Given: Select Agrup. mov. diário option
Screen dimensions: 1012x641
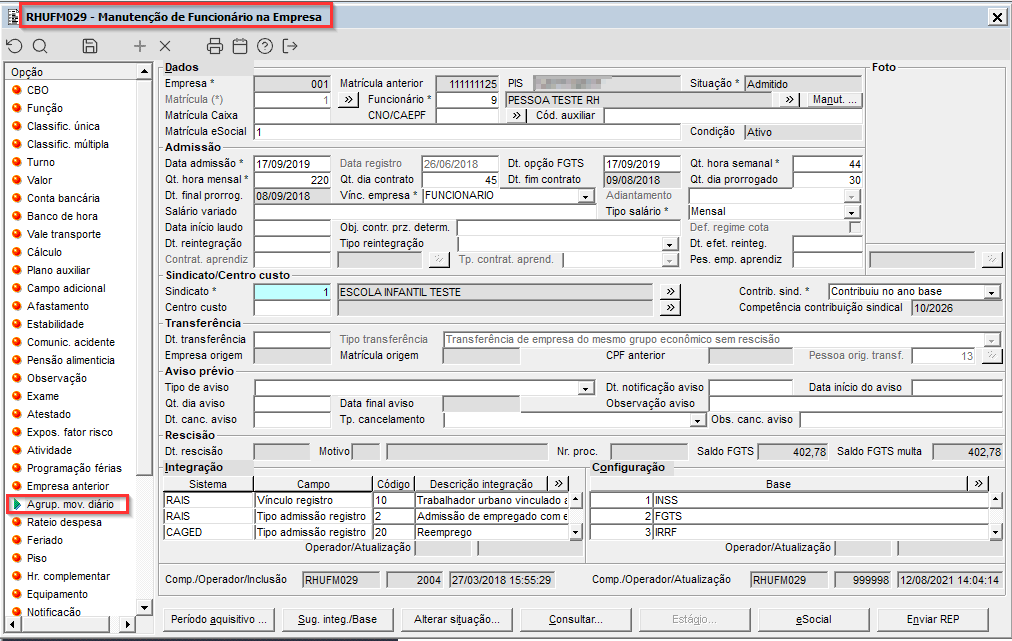Looking at the screenshot, I should 70,504.
